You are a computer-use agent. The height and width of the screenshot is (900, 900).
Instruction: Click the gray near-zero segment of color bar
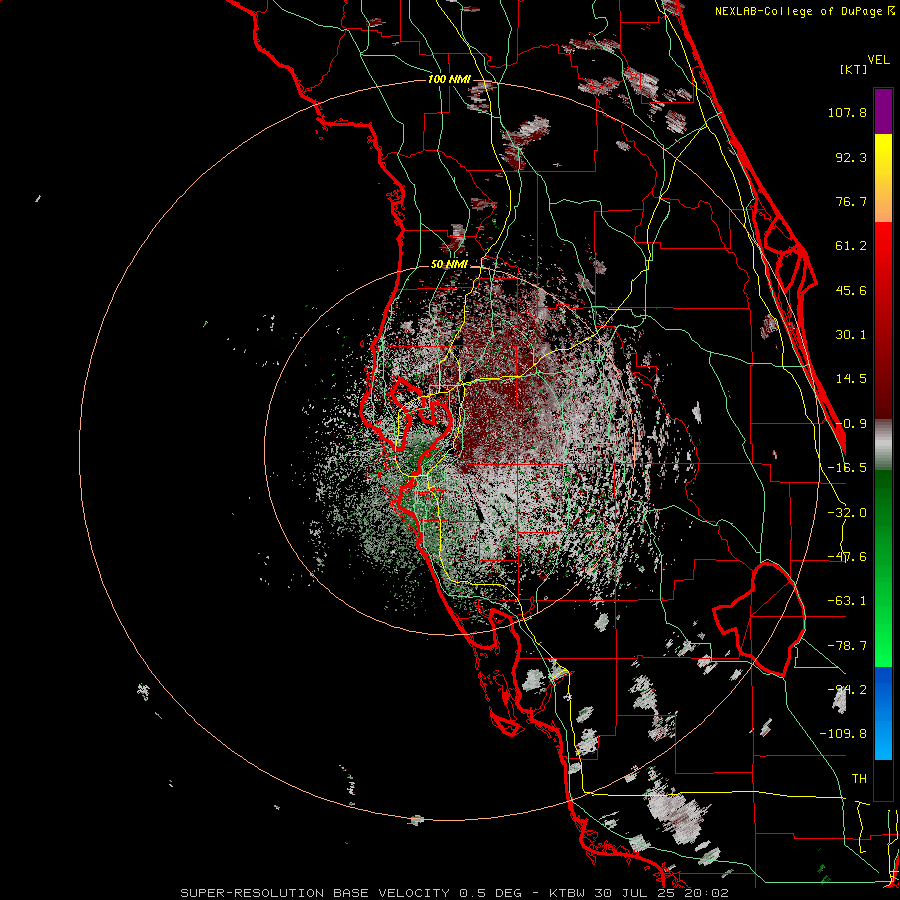coord(883,445)
